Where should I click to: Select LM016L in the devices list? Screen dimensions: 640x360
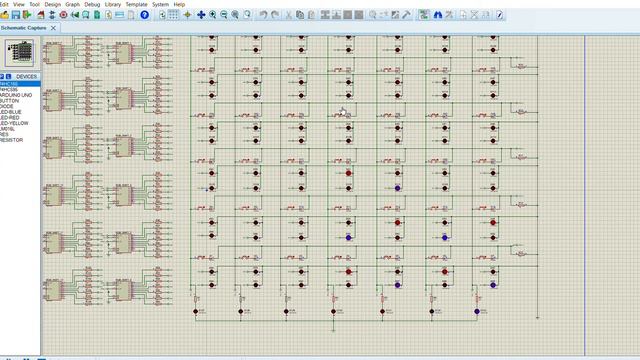coord(7,129)
